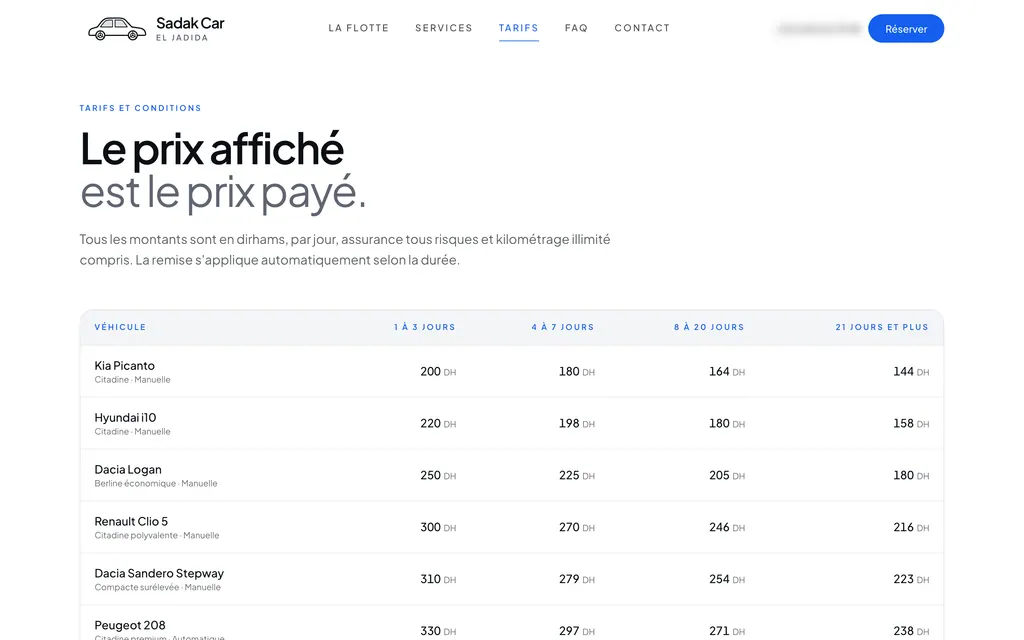The width and height of the screenshot is (1024, 640).
Task: Select the Dacia Logan vehicle name
Action: (x=128, y=470)
